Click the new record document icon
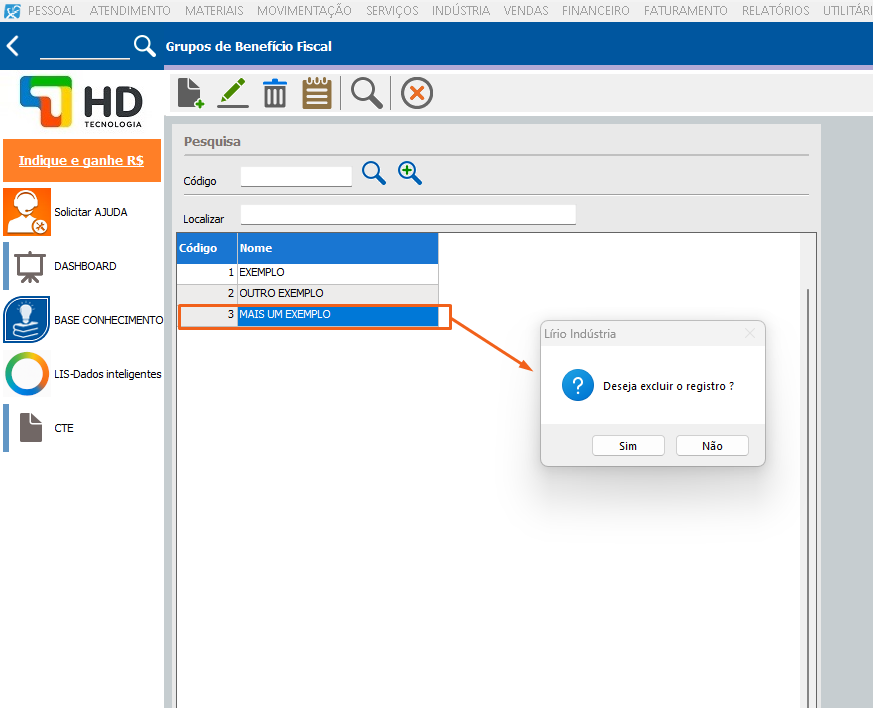873x708 pixels. (x=190, y=93)
